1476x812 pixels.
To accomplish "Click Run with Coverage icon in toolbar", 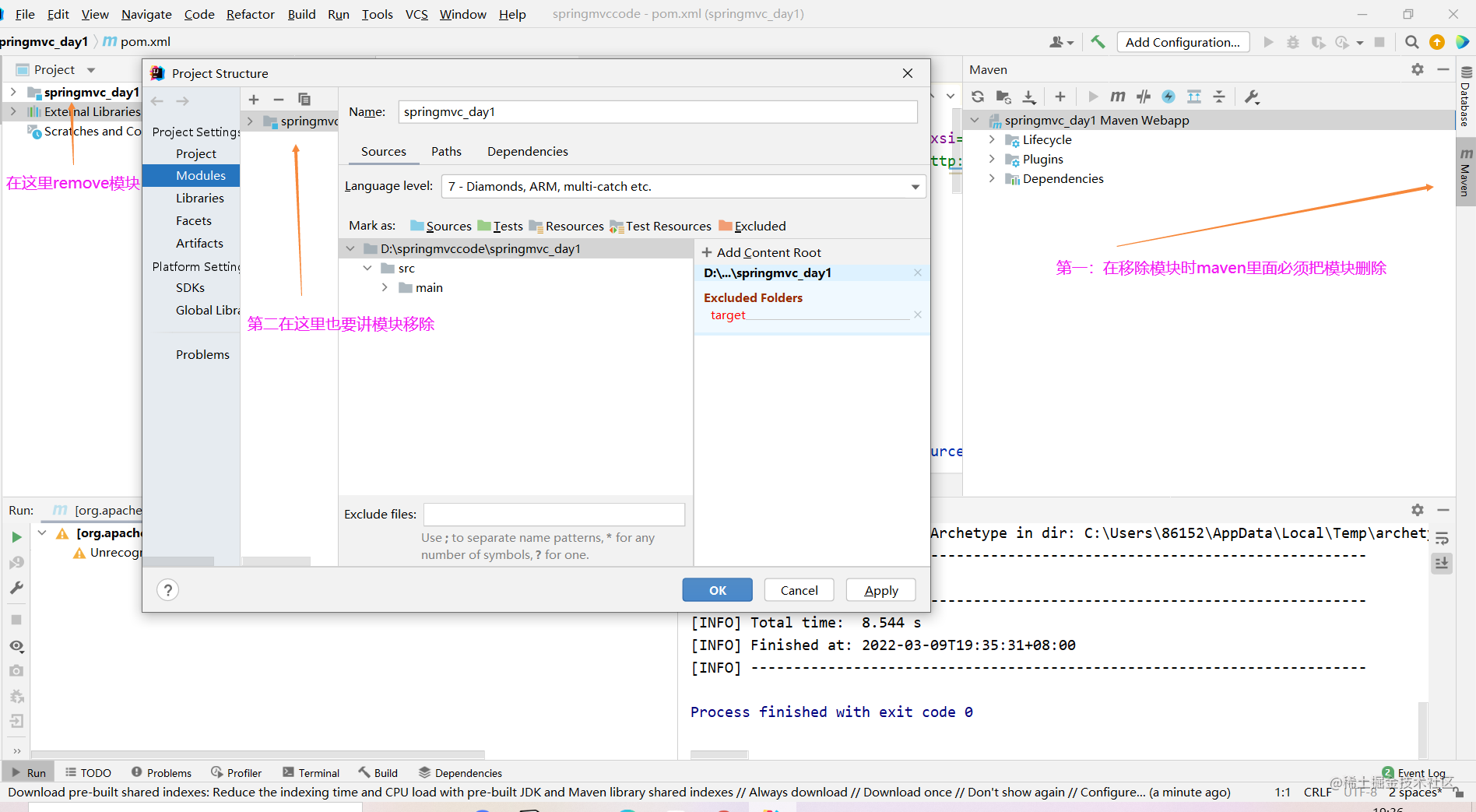I will pos(1318,42).
